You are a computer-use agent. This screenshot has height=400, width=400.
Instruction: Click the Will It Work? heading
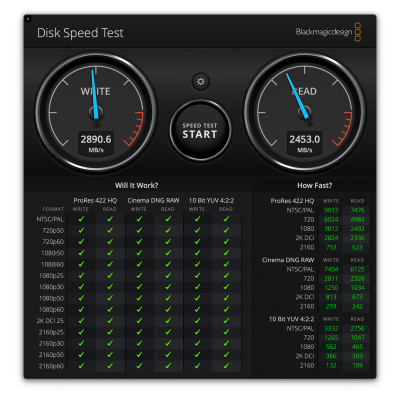[x=137, y=185]
